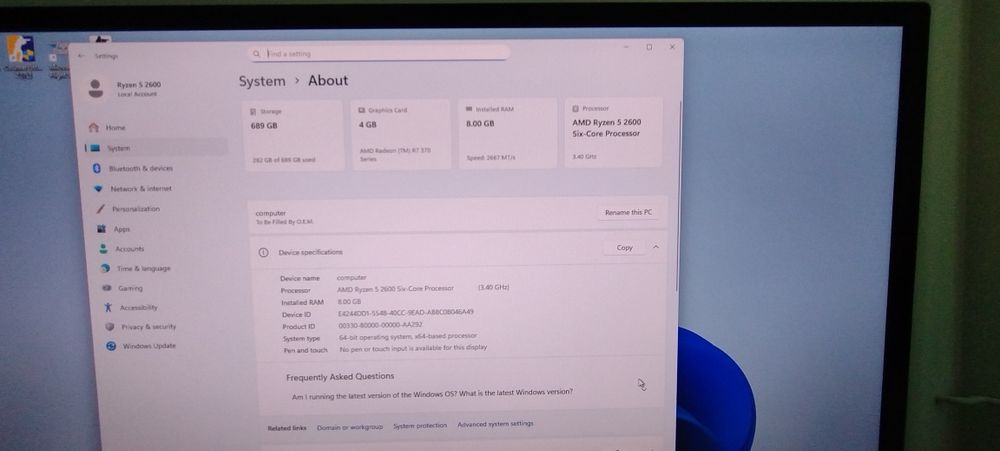Open the 4 GB Graphics Card tile

click(x=401, y=135)
